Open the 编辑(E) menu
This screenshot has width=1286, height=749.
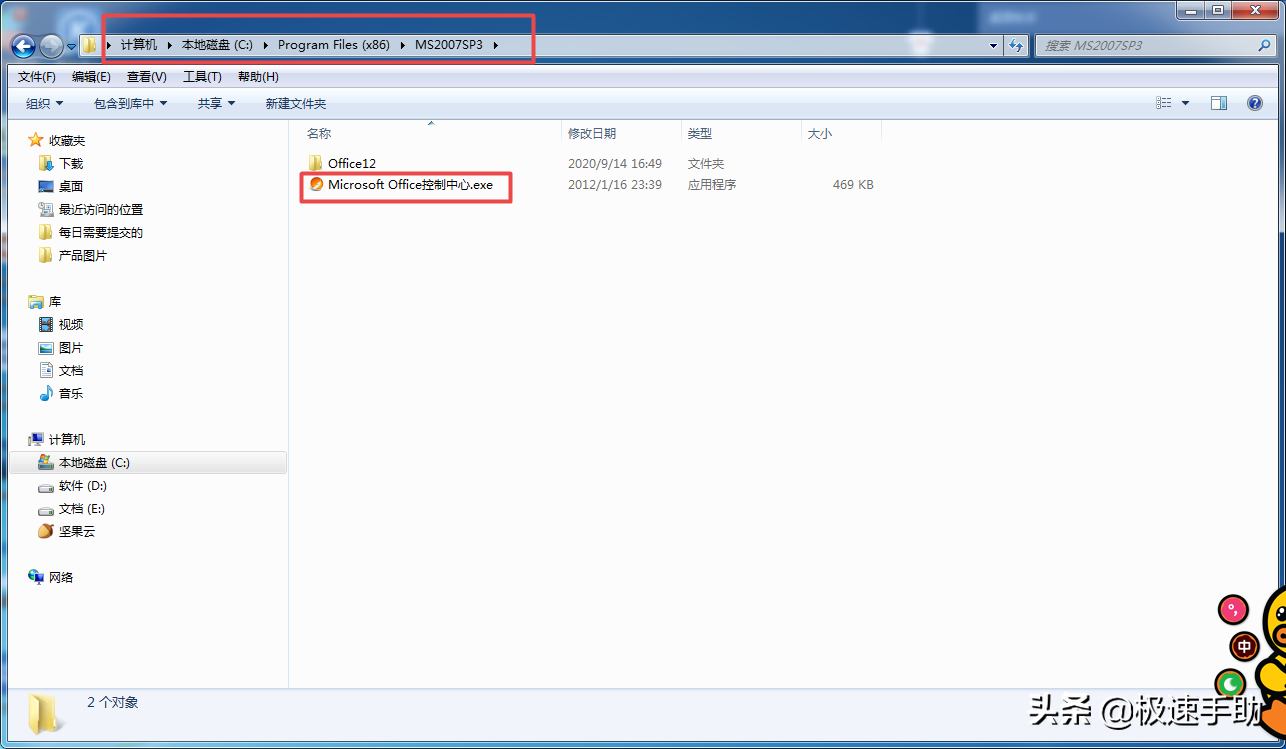tap(91, 77)
